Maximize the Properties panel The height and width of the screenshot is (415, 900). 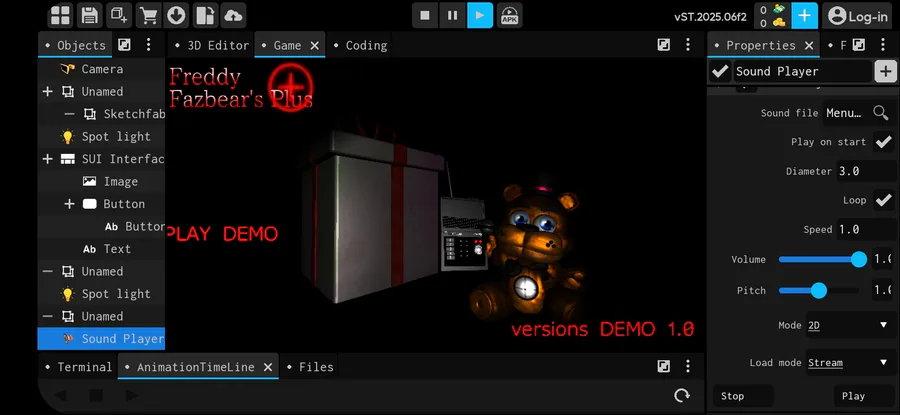point(859,45)
